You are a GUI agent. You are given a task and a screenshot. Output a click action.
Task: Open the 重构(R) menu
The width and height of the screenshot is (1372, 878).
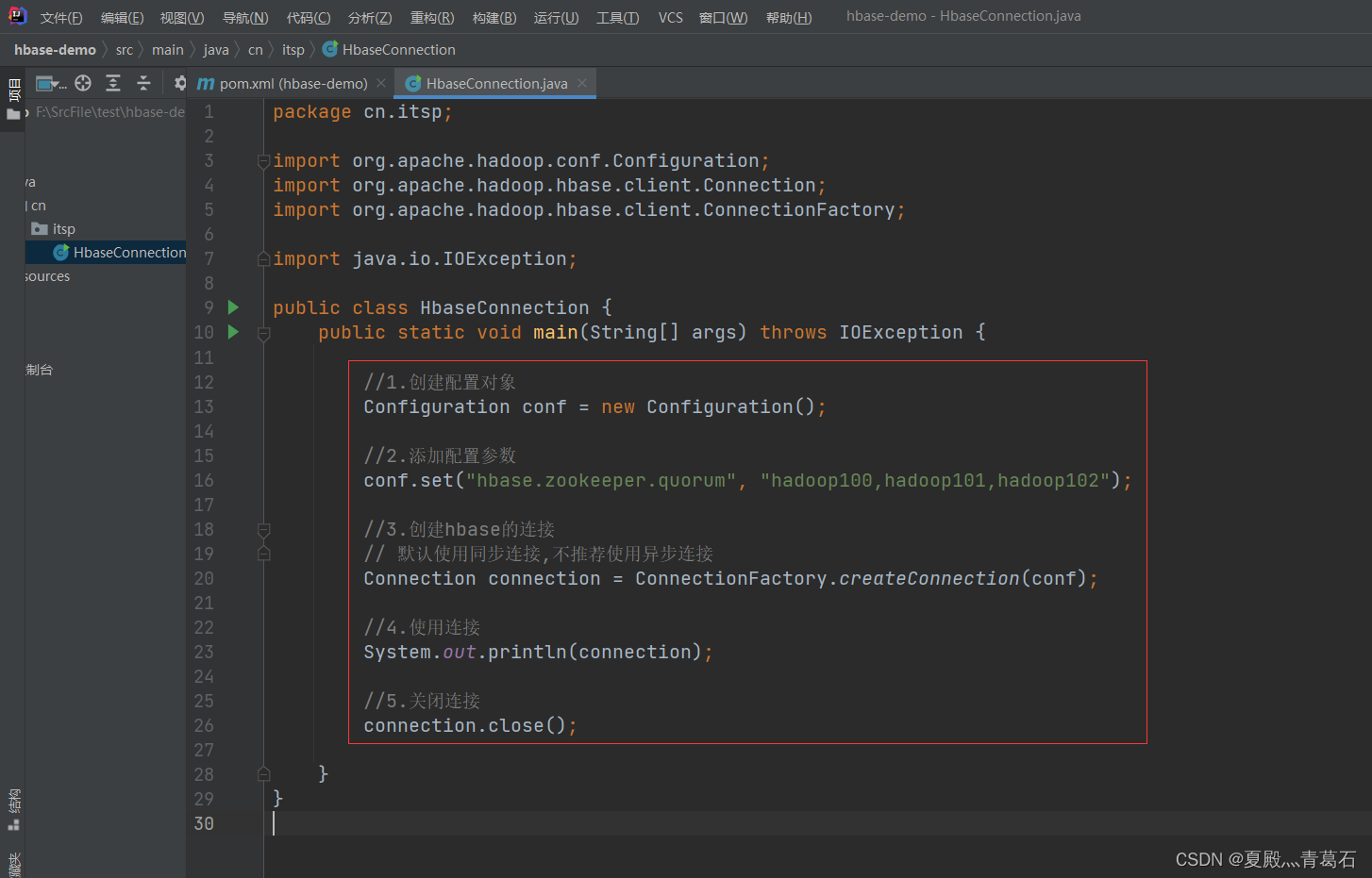[x=432, y=18]
